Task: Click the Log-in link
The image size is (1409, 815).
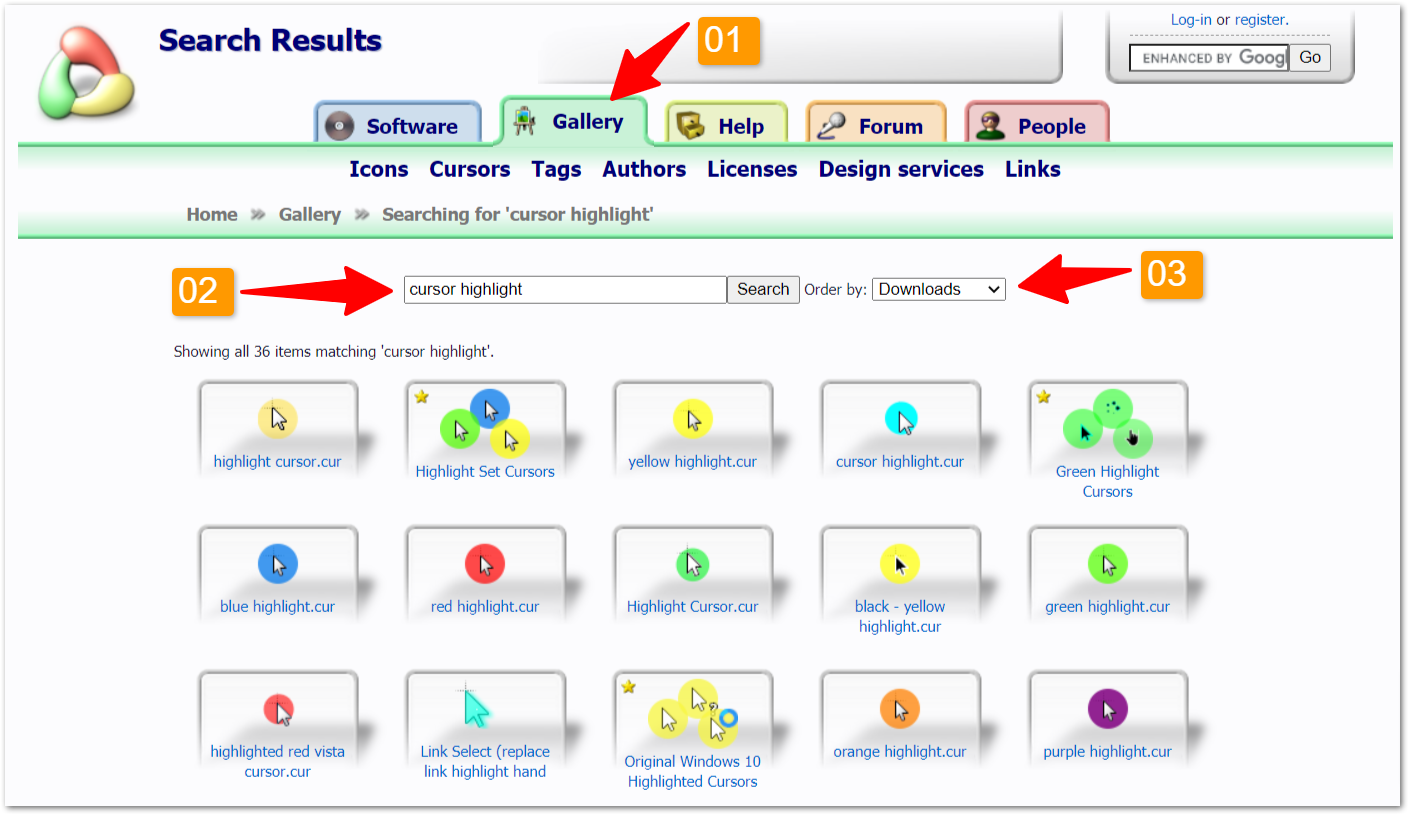Action: [1191, 20]
